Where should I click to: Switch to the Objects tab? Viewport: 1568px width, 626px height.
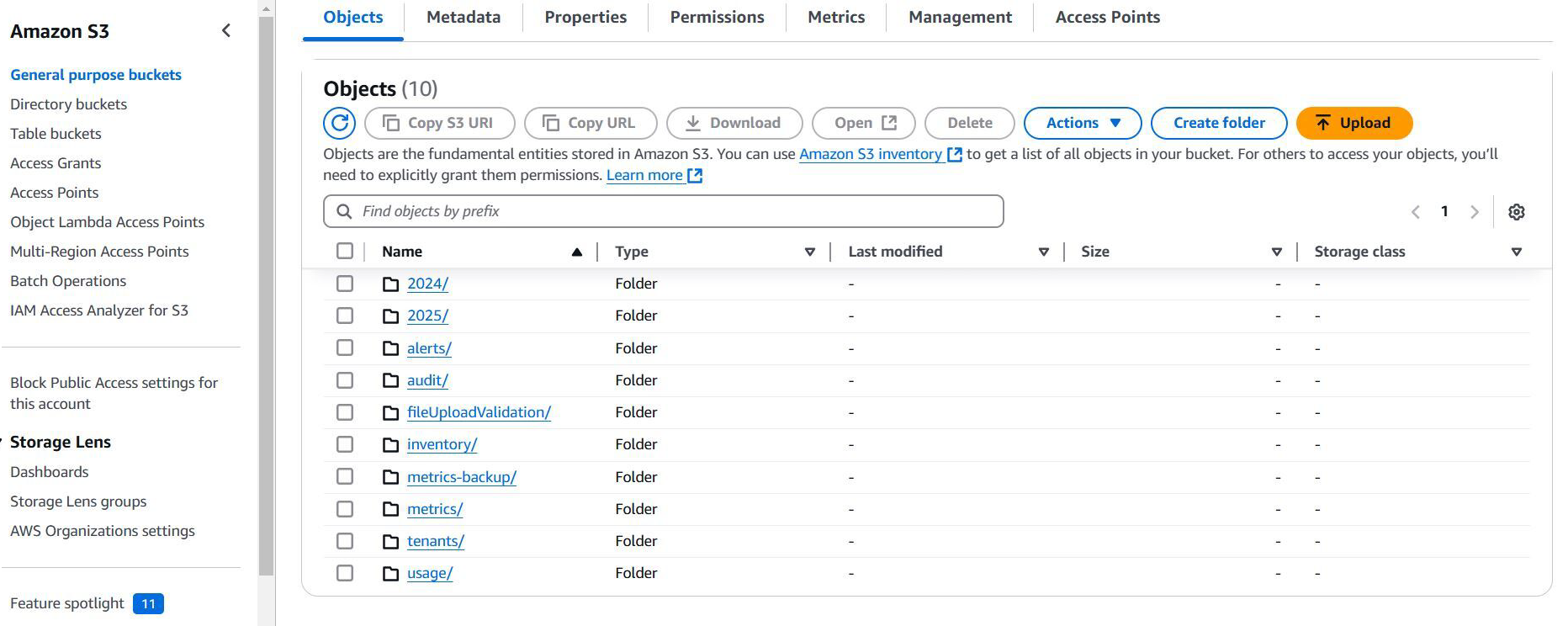[352, 18]
